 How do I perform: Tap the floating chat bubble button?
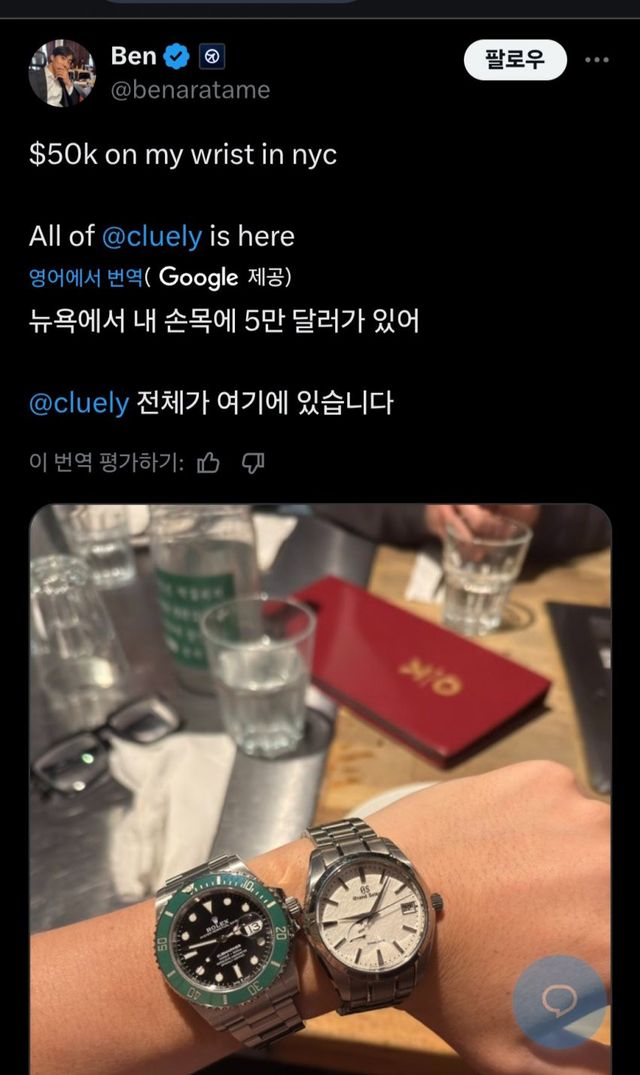tap(560, 1002)
